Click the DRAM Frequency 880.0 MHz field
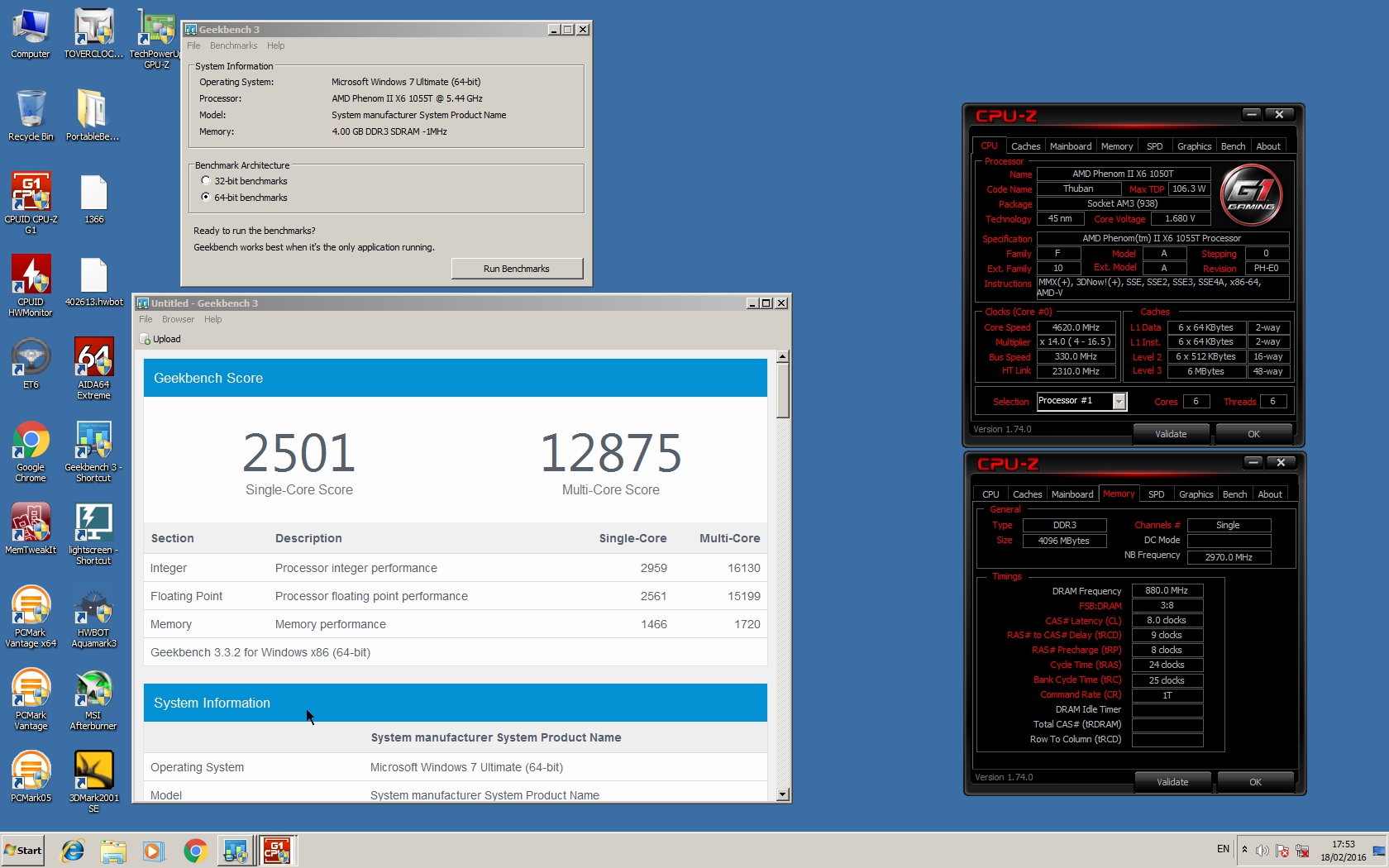The image size is (1389, 868). [x=1167, y=591]
